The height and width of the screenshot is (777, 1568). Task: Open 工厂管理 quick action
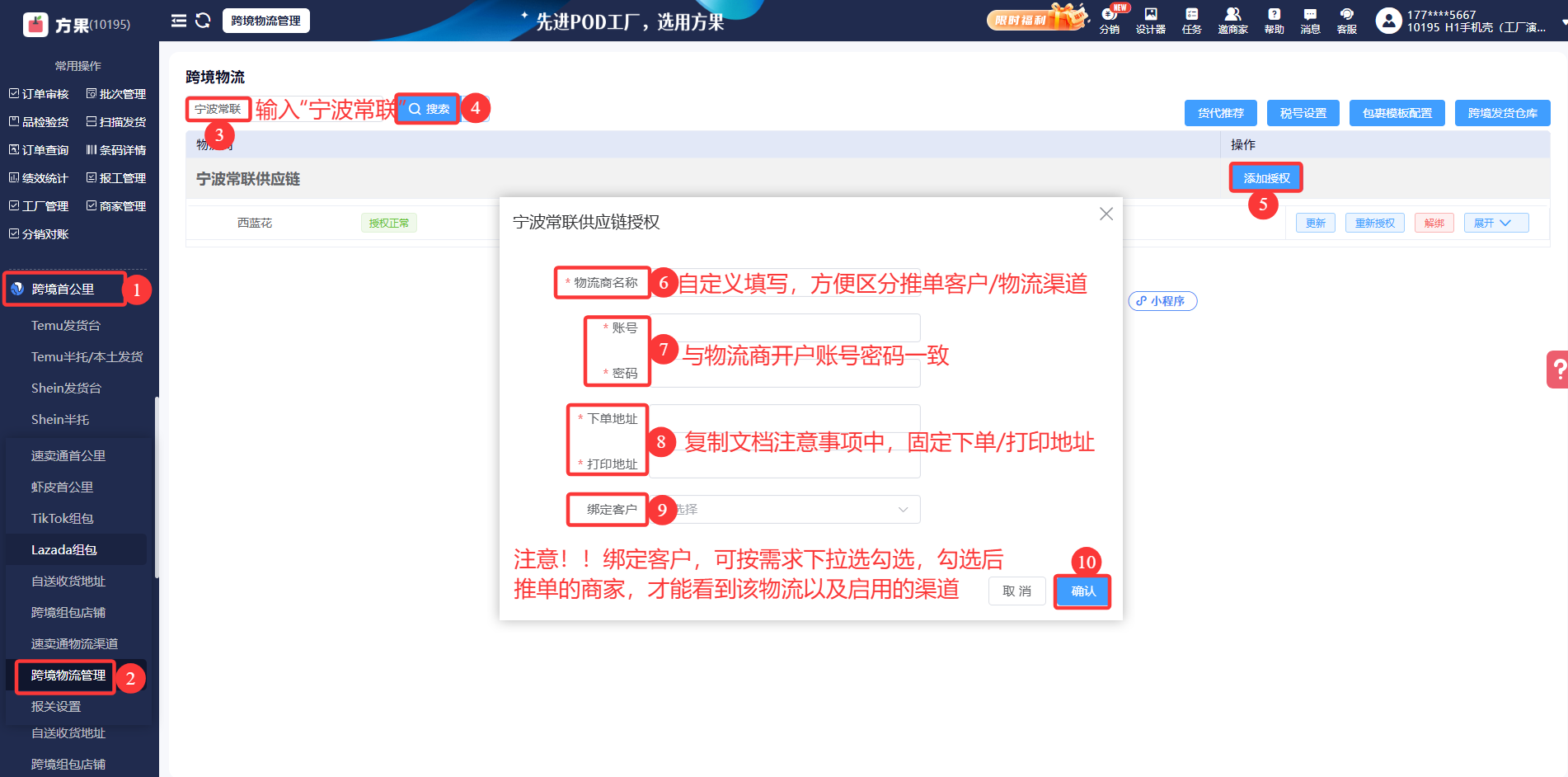coord(39,206)
